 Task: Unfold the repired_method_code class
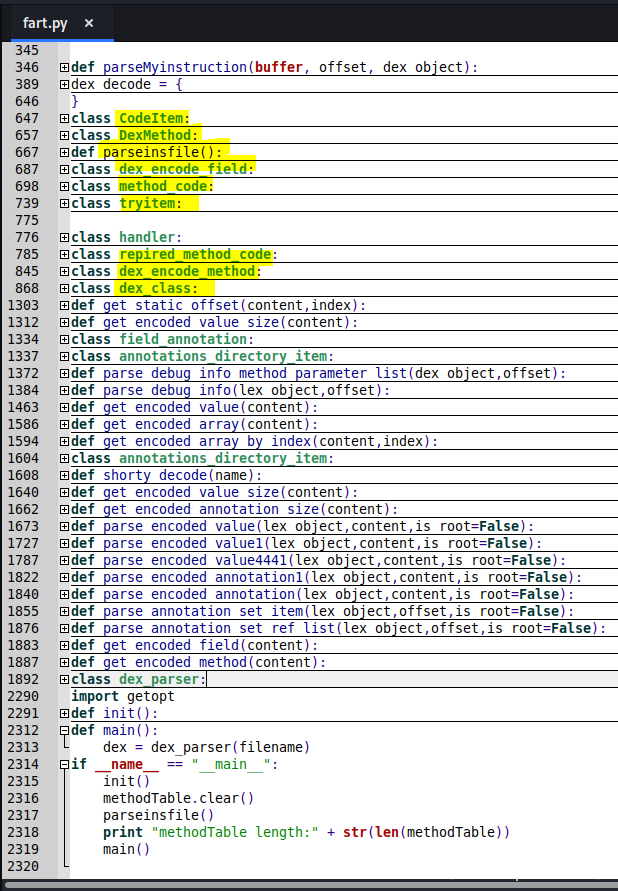[65, 254]
